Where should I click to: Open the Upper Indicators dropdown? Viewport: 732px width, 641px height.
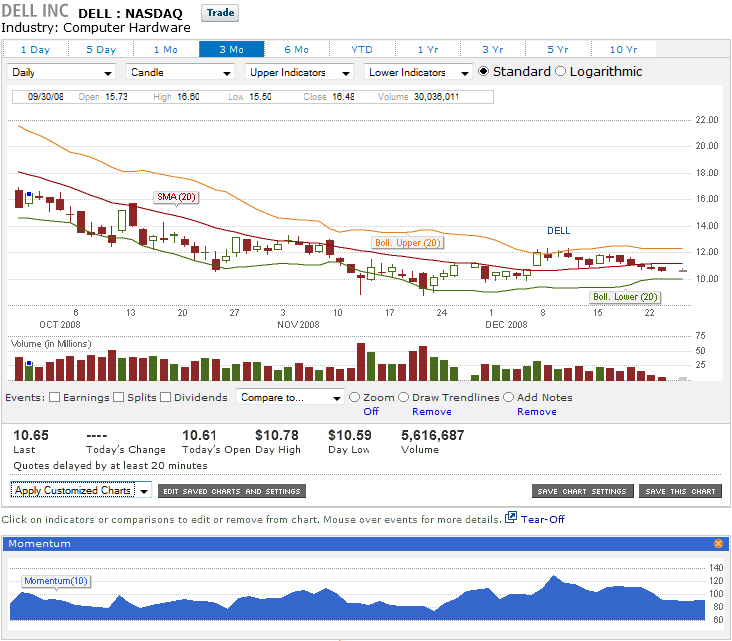(x=299, y=73)
